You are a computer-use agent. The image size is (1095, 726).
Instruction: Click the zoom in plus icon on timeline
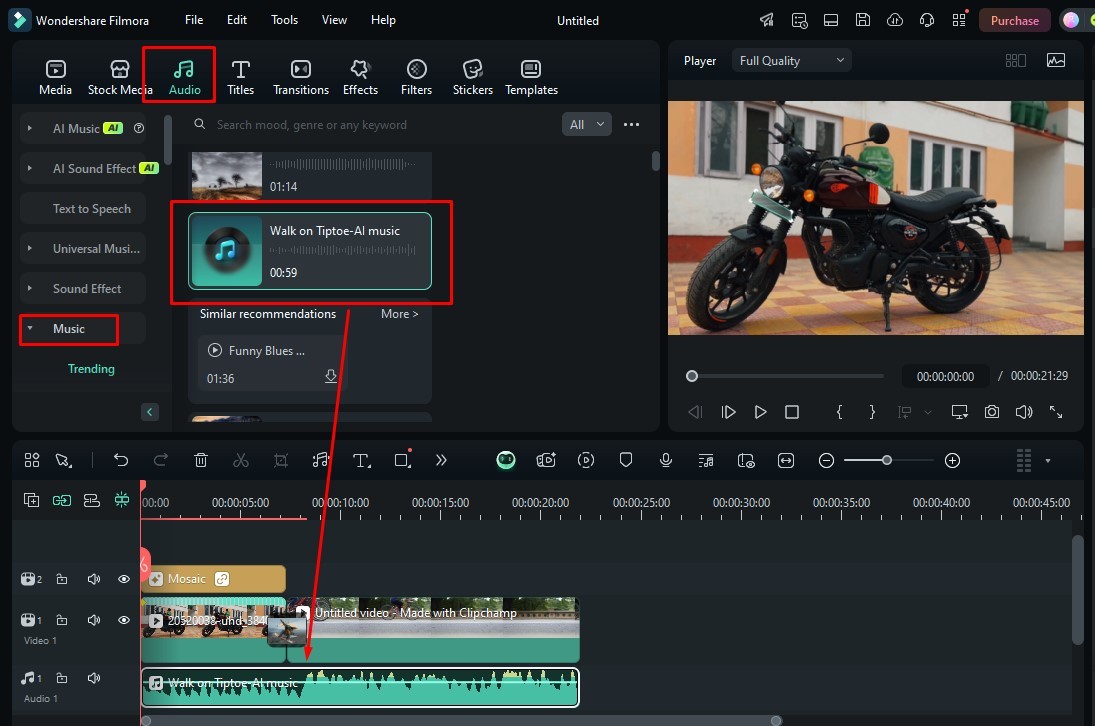952,460
